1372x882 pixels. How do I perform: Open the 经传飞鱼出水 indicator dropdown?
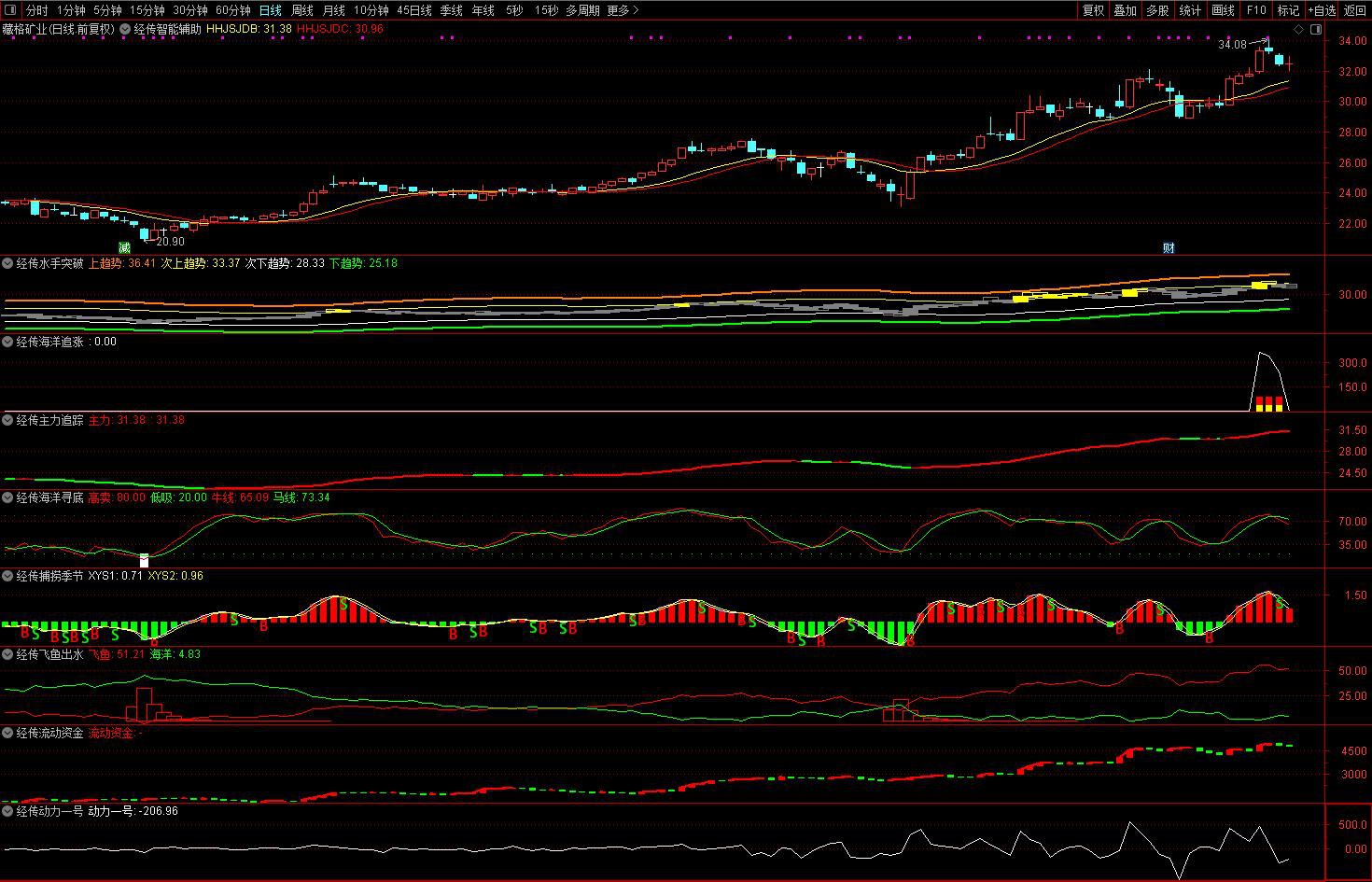click(8, 654)
